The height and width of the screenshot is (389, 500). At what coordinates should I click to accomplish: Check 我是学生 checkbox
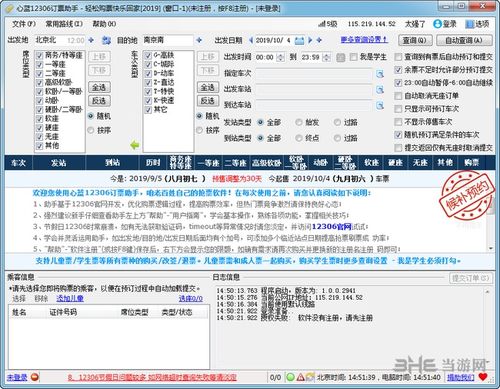(354, 57)
